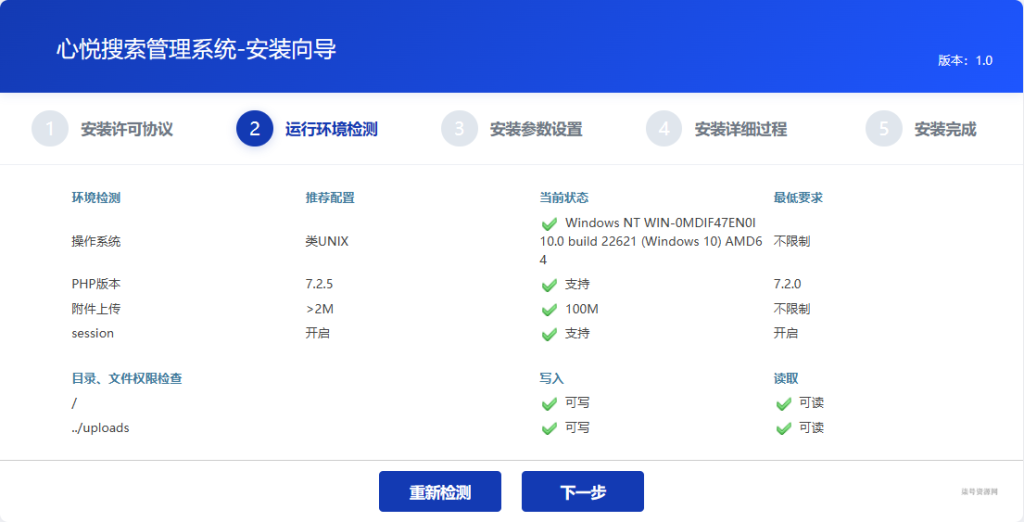Click the 附件上传 row label

pos(96,309)
